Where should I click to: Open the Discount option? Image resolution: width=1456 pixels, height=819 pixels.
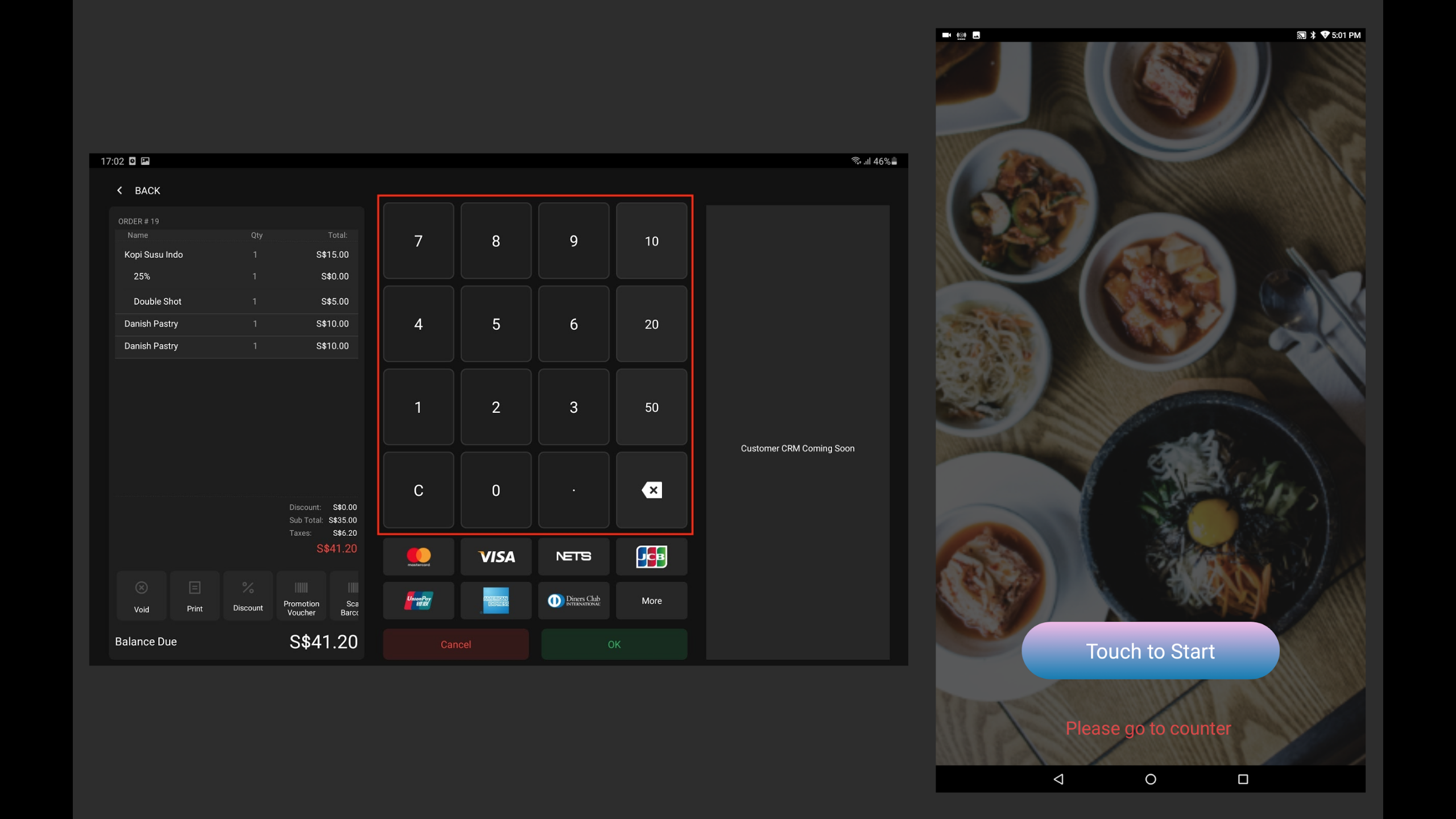(248, 595)
